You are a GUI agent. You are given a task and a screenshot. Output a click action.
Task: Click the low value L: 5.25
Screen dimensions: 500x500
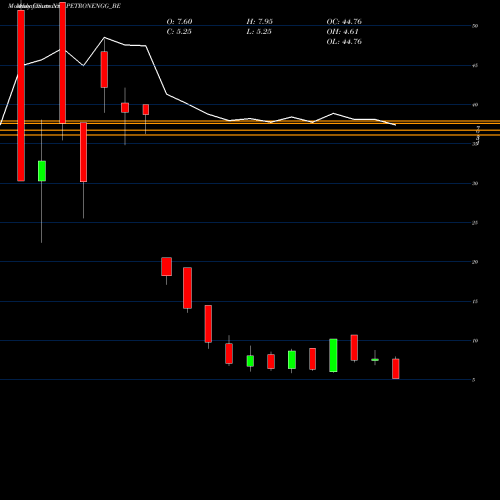(259, 31)
